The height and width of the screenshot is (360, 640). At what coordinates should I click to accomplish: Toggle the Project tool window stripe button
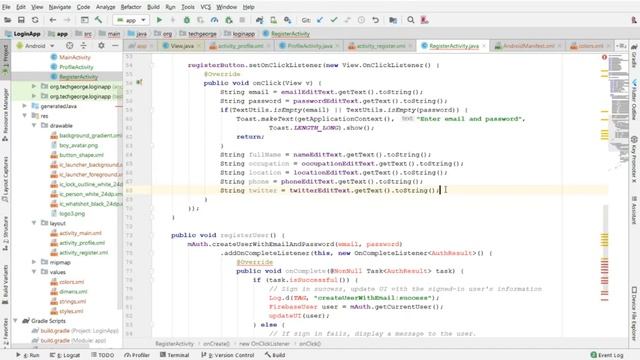5,59
